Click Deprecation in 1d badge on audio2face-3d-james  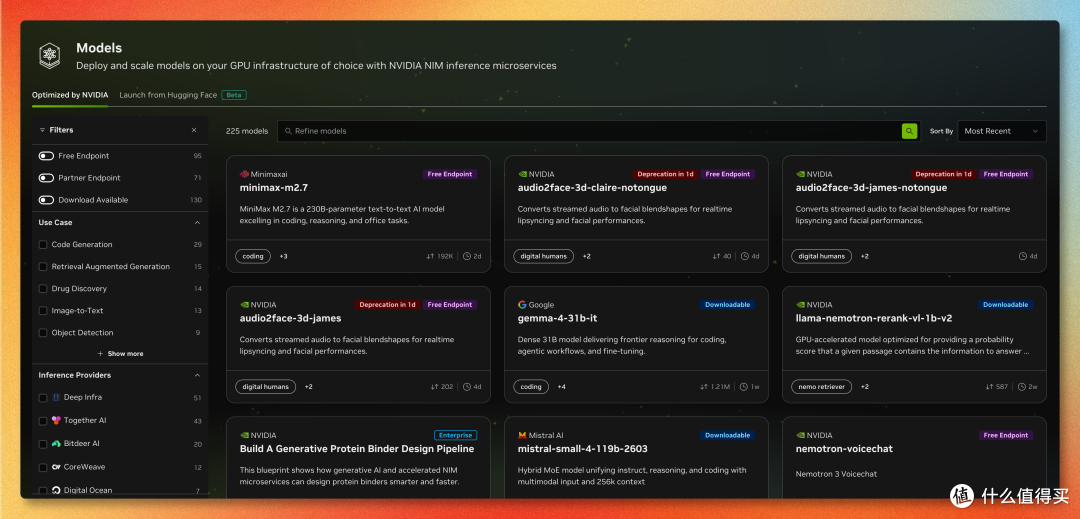point(387,305)
